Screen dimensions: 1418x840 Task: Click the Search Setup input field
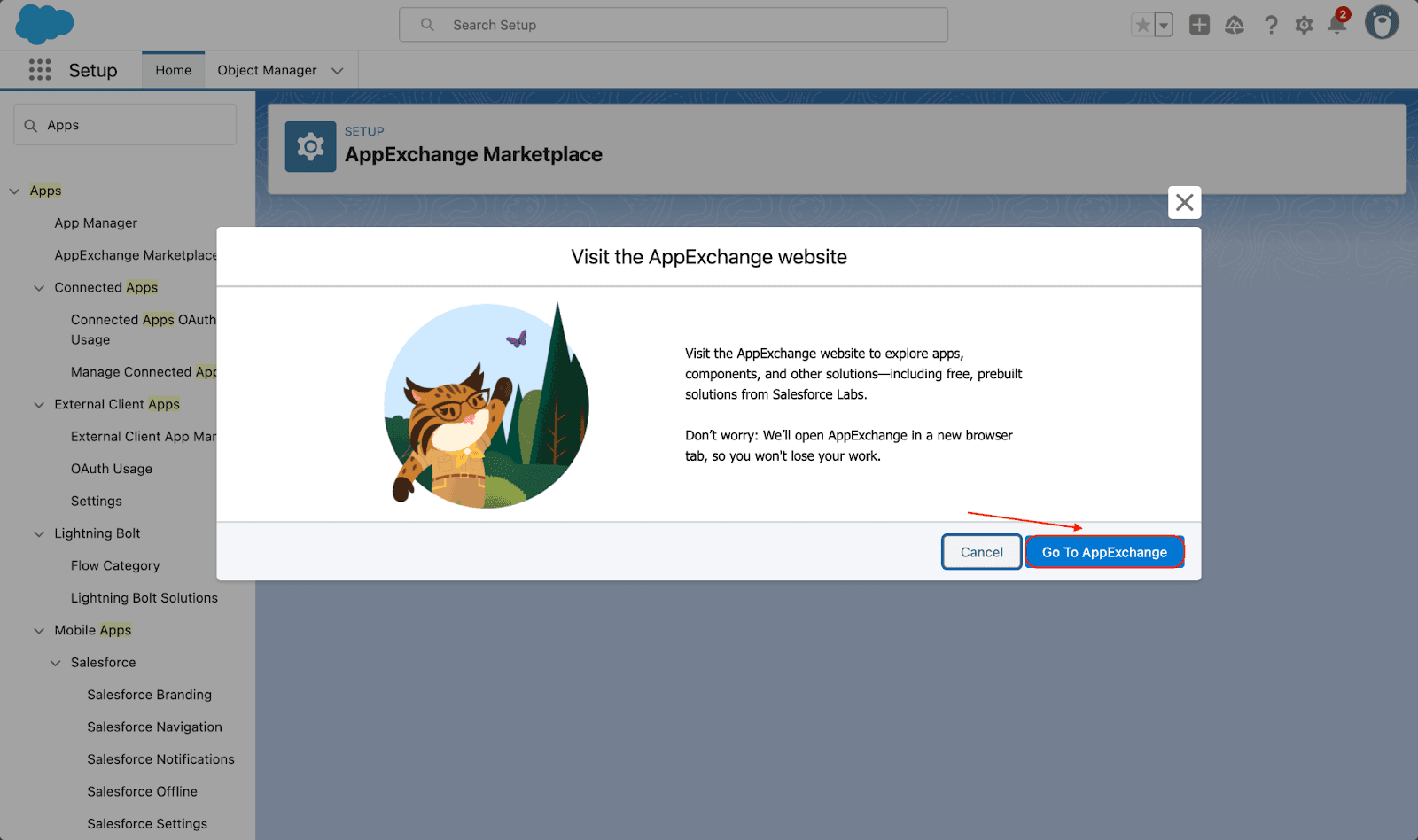point(674,25)
